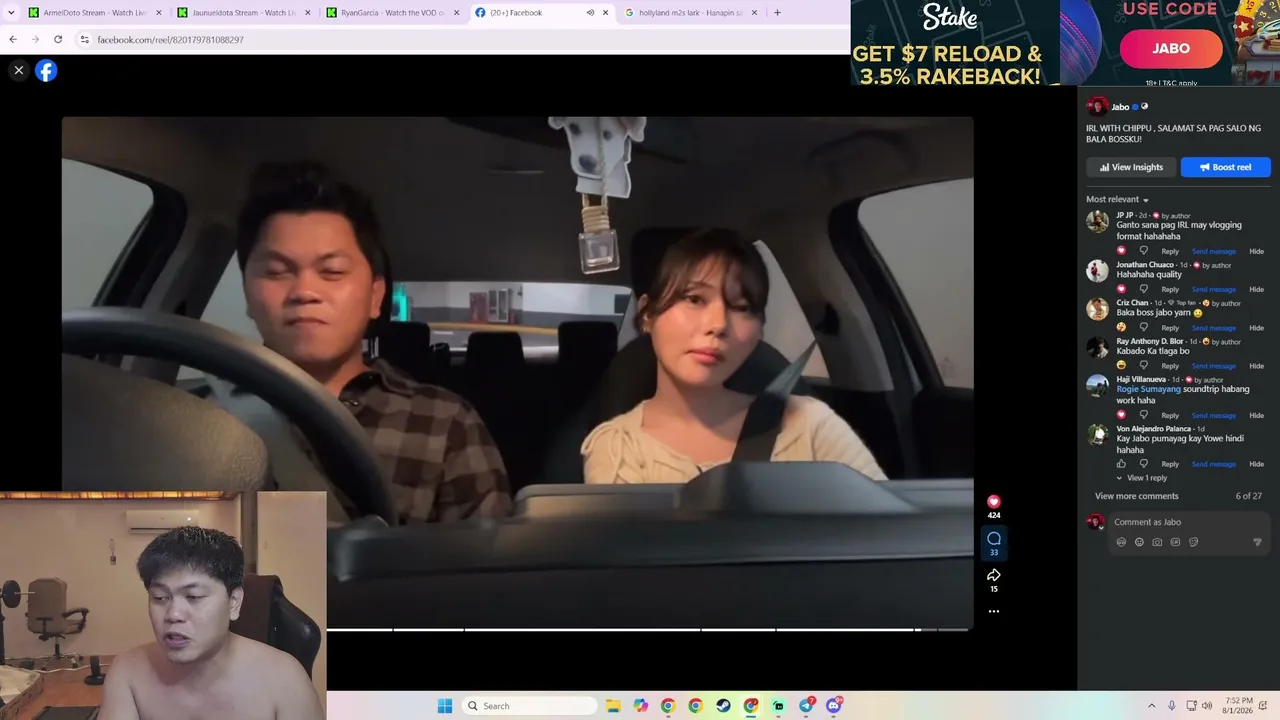The width and height of the screenshot is (1280, 720).
Task: Close the ArmelDoto Stream tab
Action: [158, 13]
